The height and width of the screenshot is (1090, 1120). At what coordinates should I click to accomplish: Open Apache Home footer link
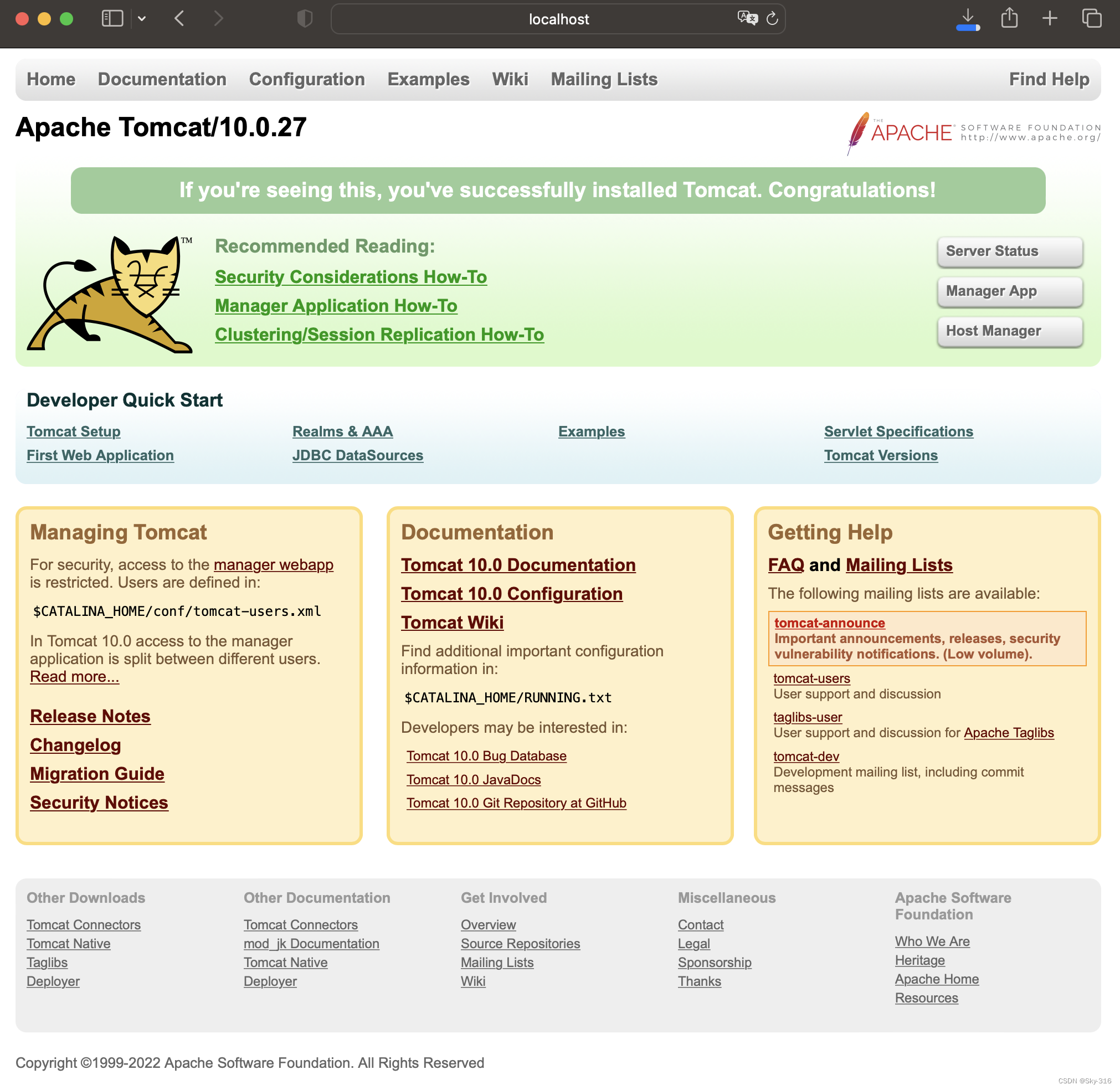(x=937, y=979)
